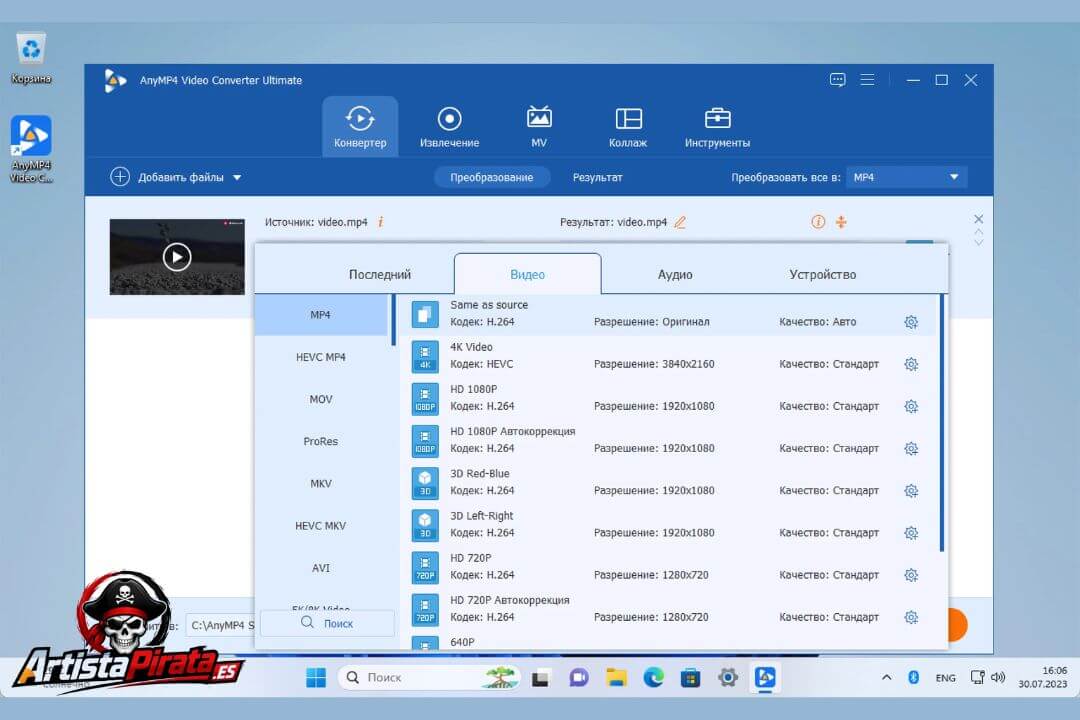Image resolution: width=1080 pixels, height=720 pixels.
Task: Open Microsoft Store from taskbar
Action: point(690,678)
